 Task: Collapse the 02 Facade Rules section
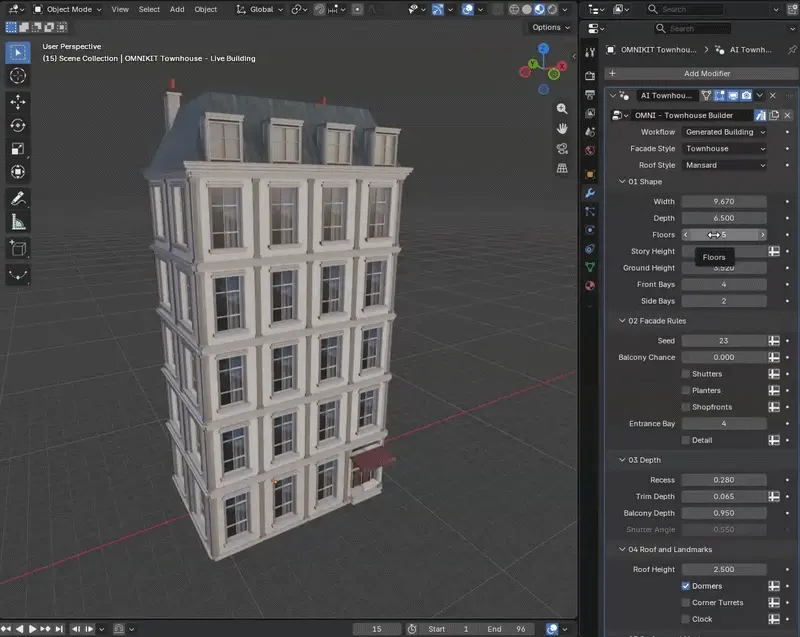coord(622,321)
